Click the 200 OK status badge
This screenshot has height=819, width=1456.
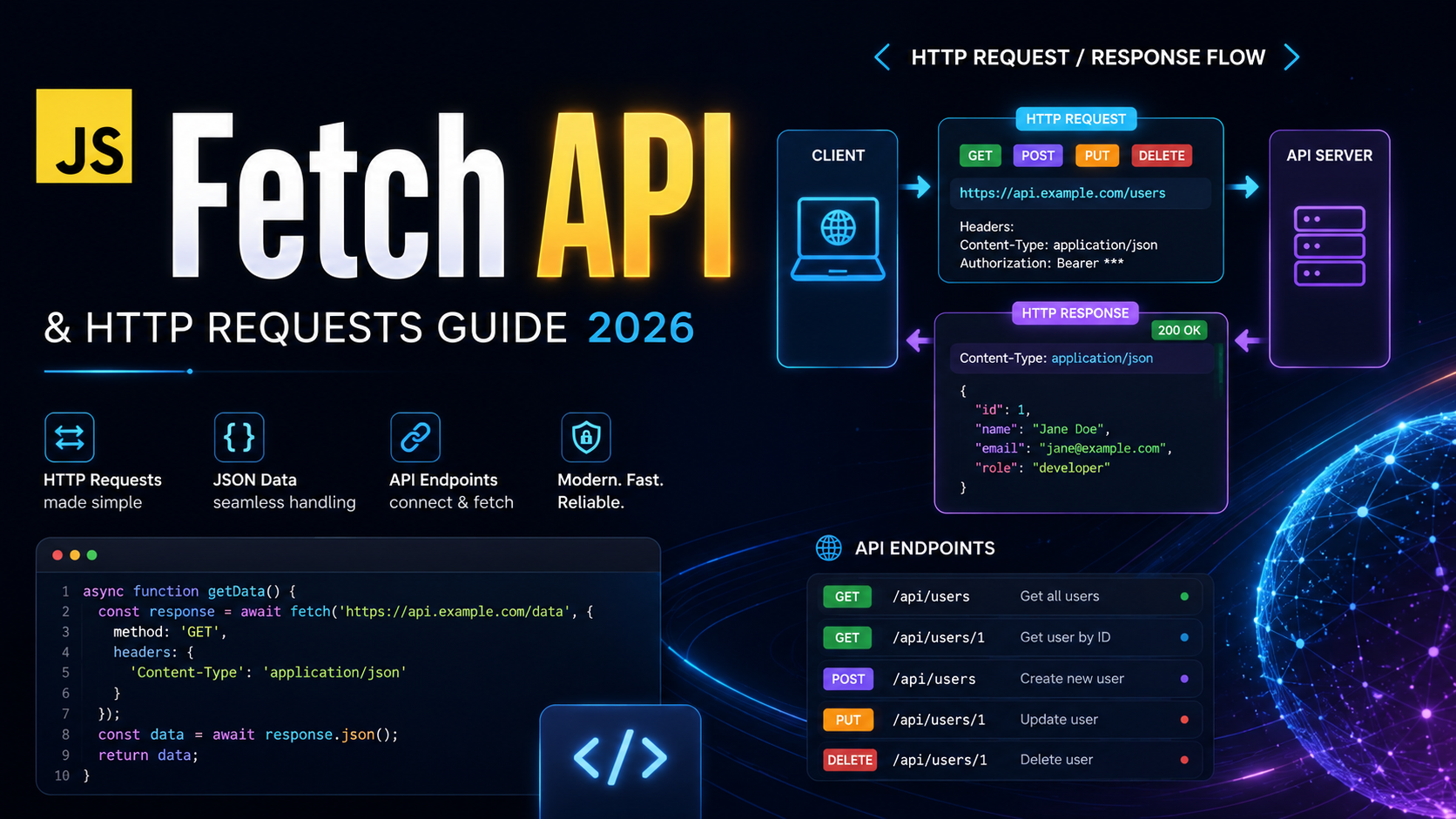pos(1179,331)
